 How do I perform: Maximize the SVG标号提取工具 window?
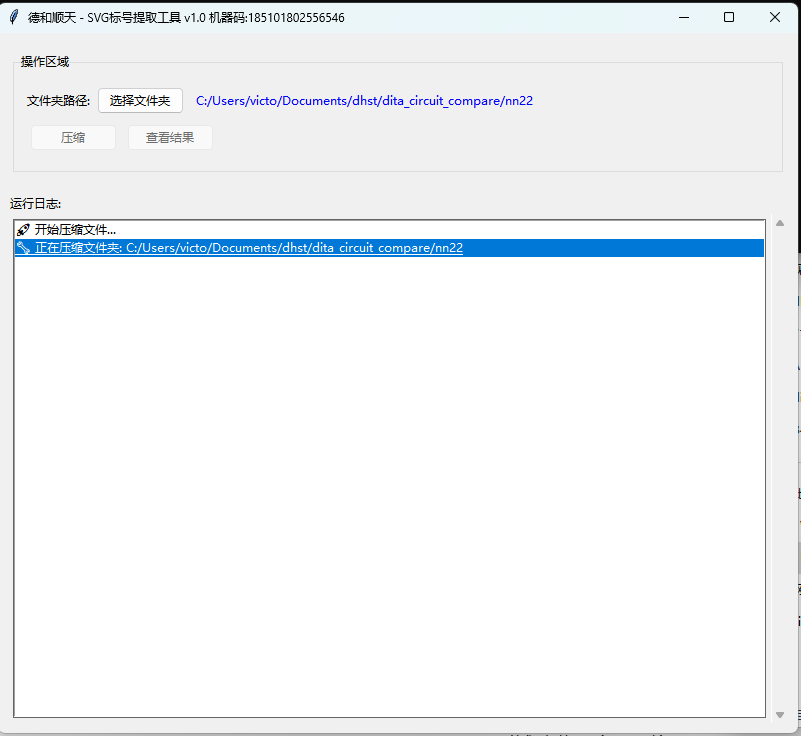pyautogui.click(x=729, y=17)
